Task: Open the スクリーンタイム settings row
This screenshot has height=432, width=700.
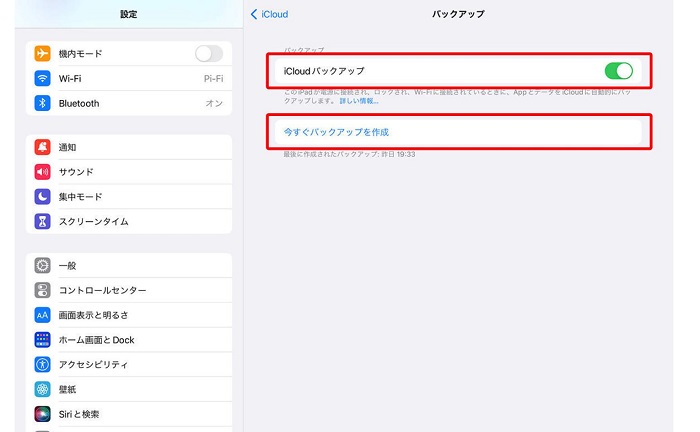Action: click(x=129, y=221)
